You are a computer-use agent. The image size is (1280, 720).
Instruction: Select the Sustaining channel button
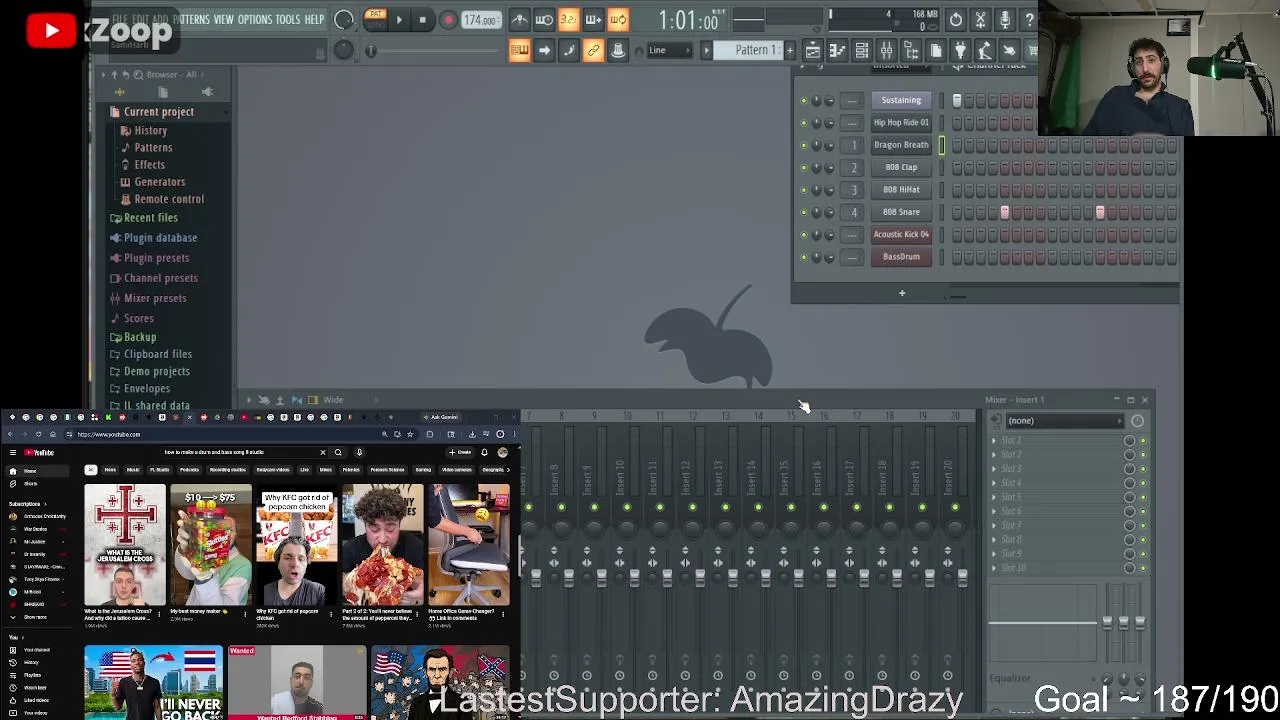point(901,100)
